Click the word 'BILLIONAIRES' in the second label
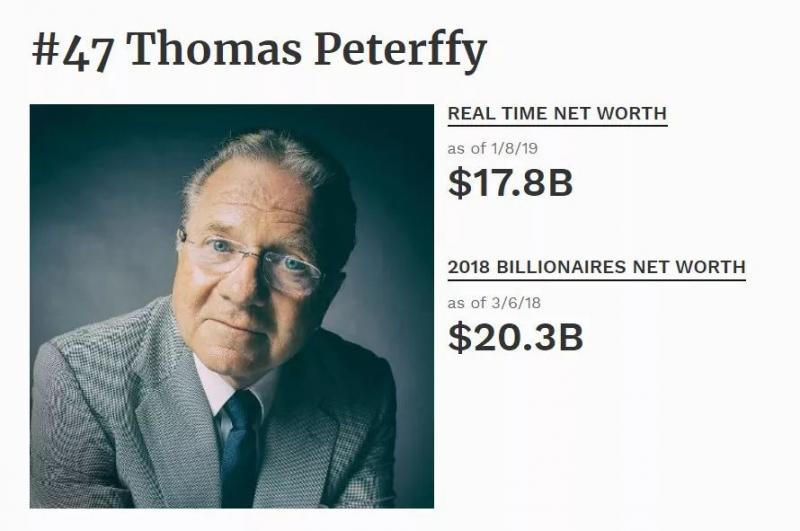This screenshot has height=531, width=800. tap(574, 267)
